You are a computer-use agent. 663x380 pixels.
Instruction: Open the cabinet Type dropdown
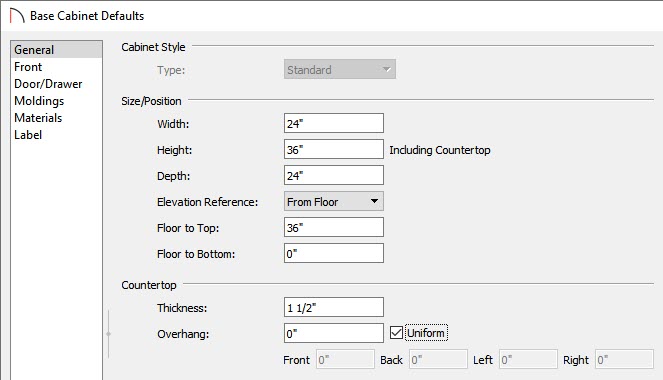[340, 69]
